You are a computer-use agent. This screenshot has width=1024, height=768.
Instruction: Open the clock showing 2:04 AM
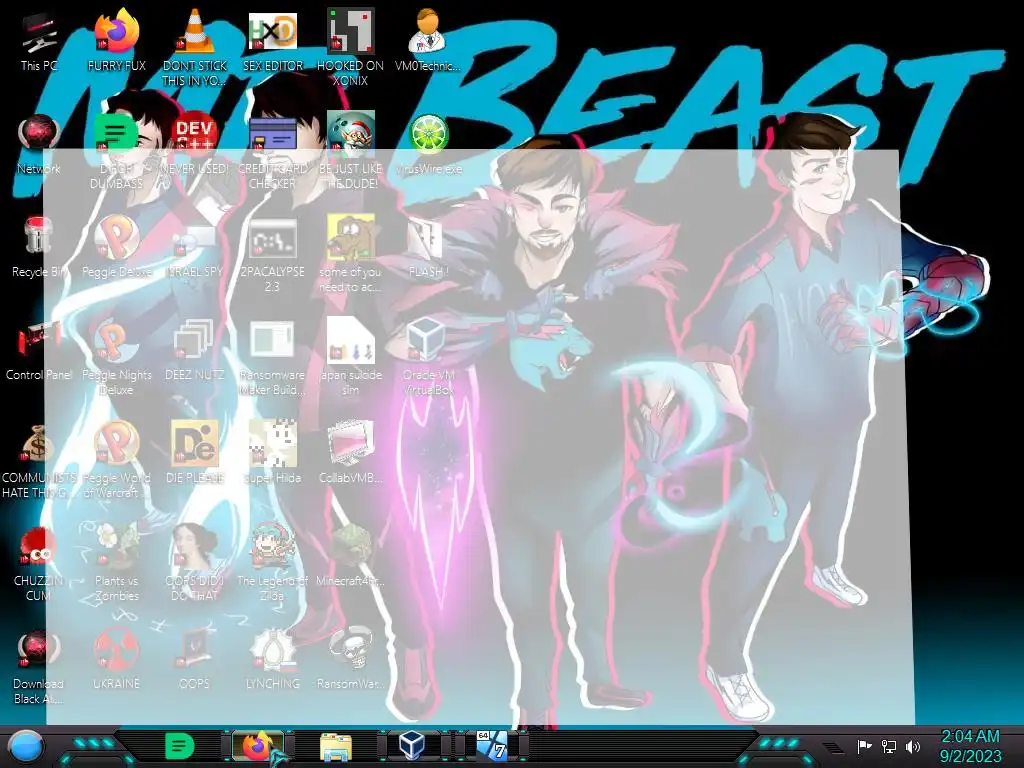pyautogui.click(x=970, y=746)
